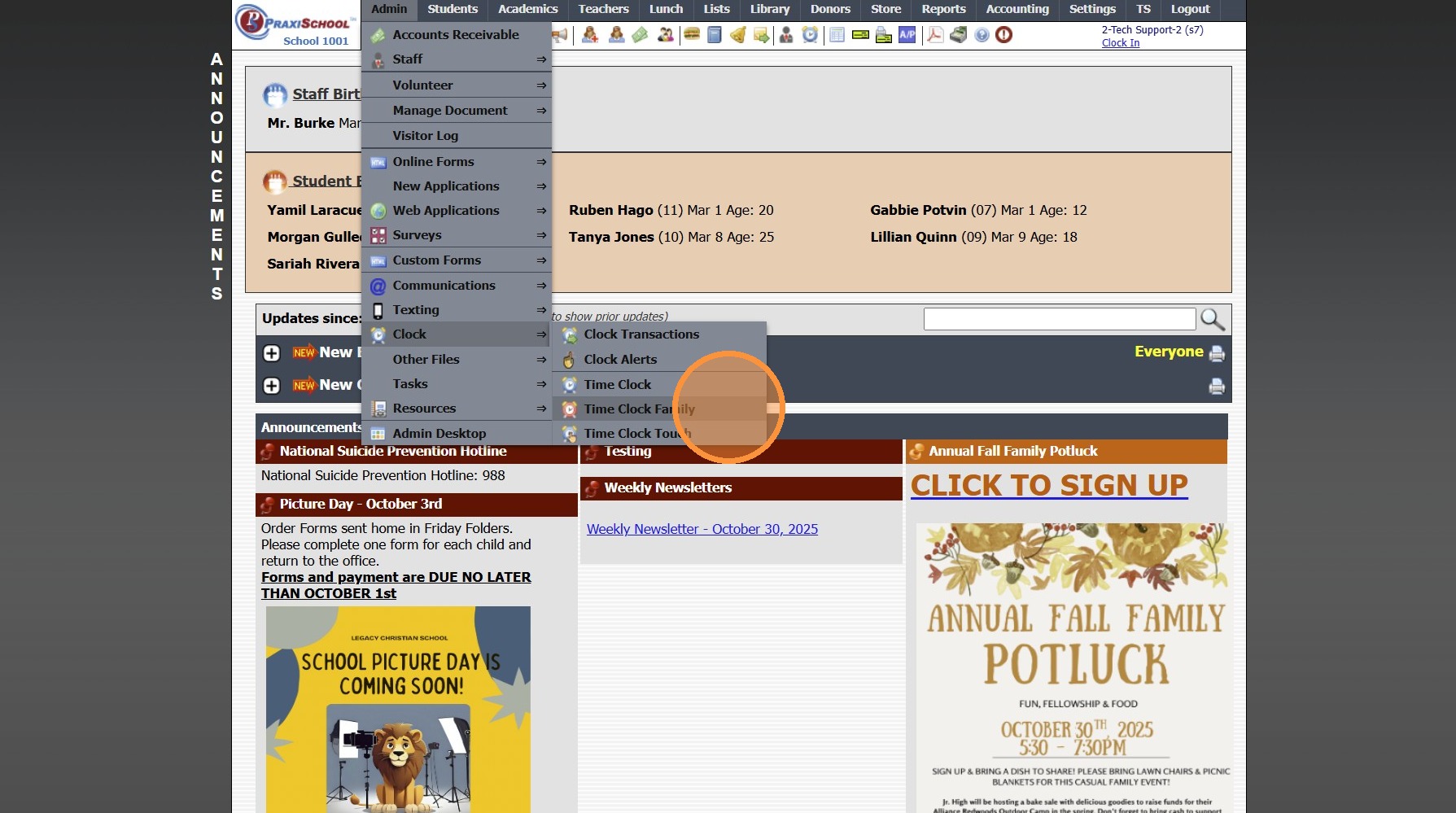Expand the Volunteer submenu
Image resolution: width=1456 pixels, height=813 pixels.
point(457,85)
